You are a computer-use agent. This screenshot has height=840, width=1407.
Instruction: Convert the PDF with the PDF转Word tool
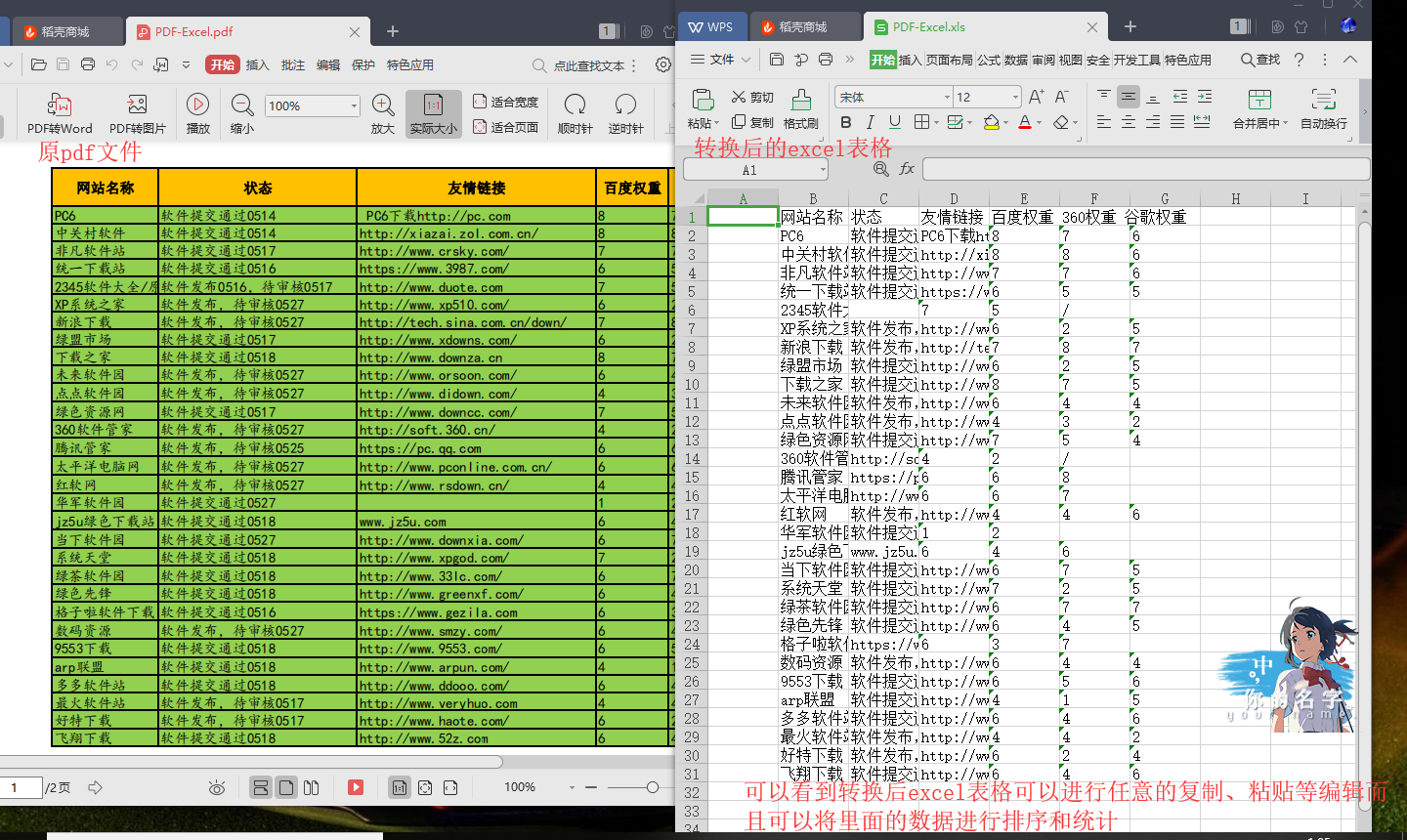(x=60, y=113)
